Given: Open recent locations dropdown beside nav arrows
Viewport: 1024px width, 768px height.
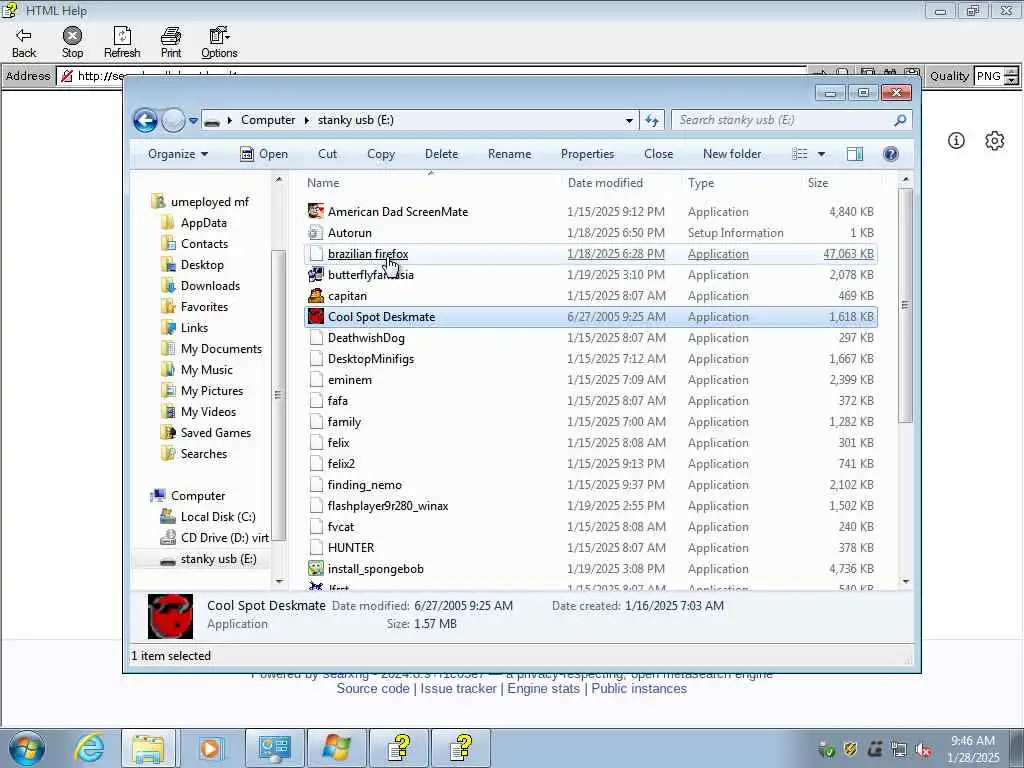Looking at the screenshot, I should point(193,120).
